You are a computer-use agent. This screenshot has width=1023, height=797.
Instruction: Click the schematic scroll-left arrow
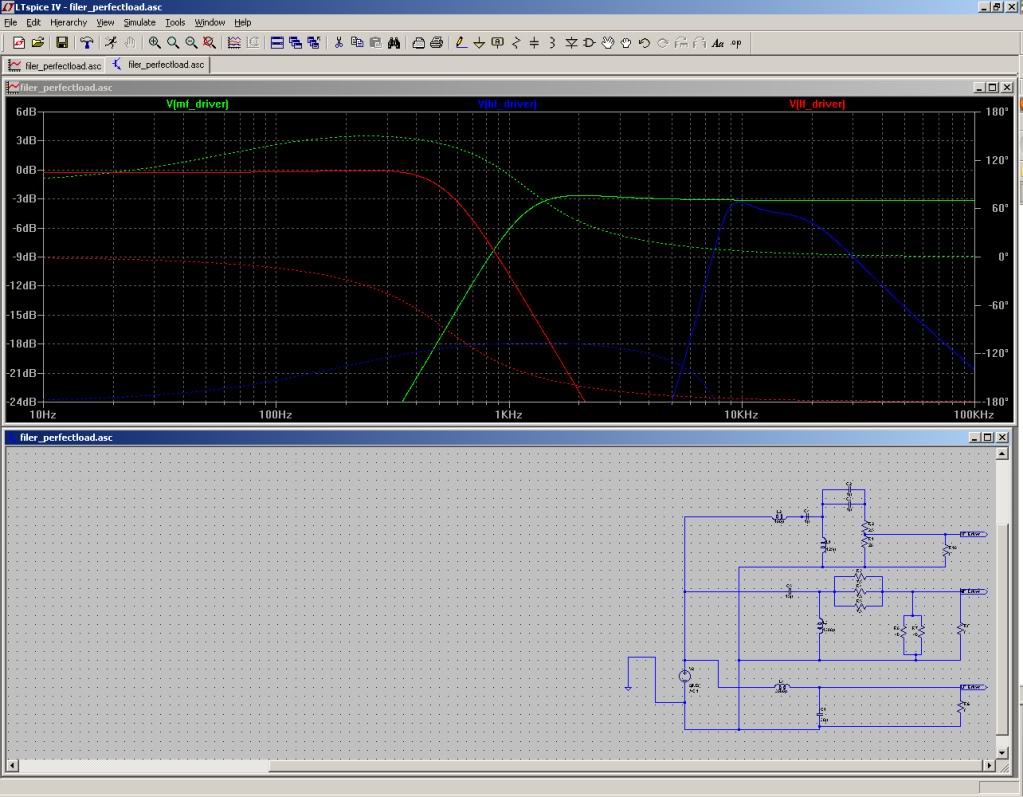(x=12, y=766)
